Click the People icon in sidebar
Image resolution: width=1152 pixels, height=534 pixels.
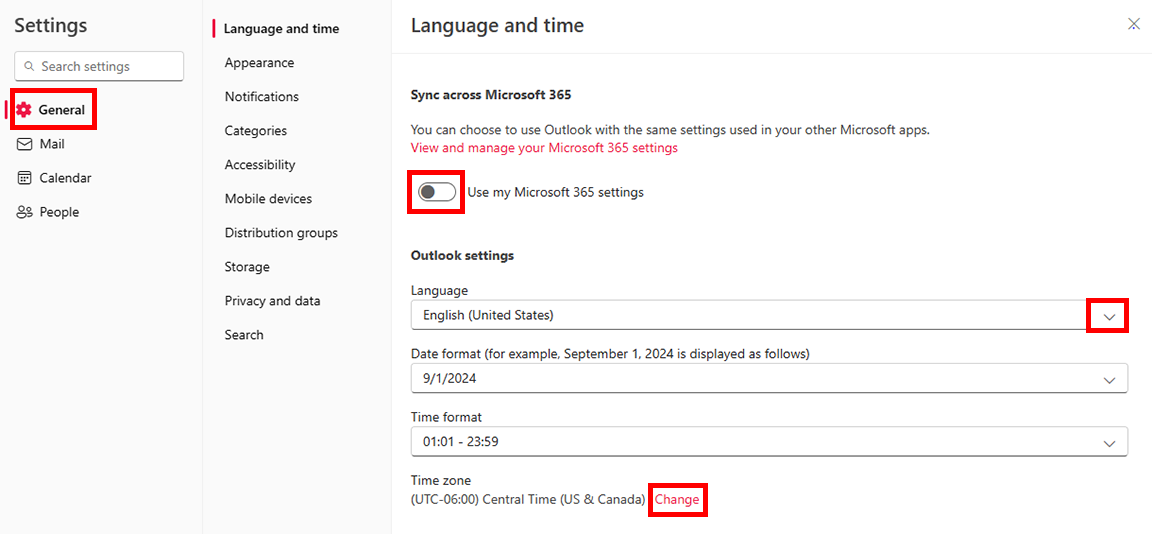[x=25, y=212]
